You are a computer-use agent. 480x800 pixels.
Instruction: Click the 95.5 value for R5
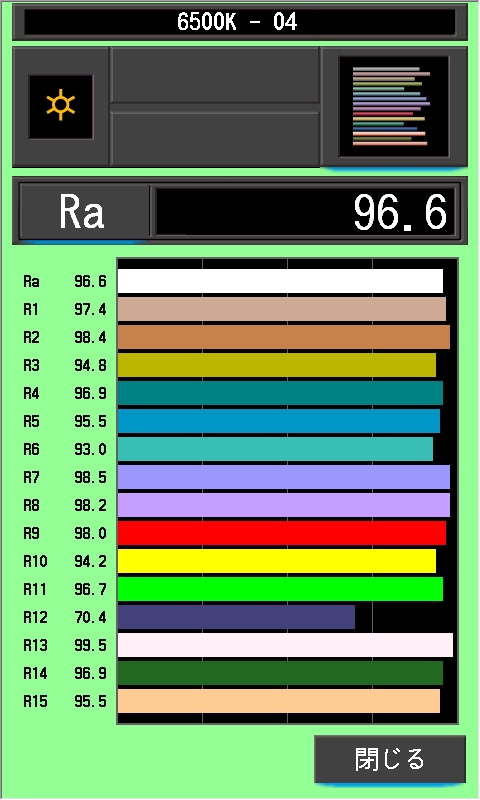coord(90,421)
